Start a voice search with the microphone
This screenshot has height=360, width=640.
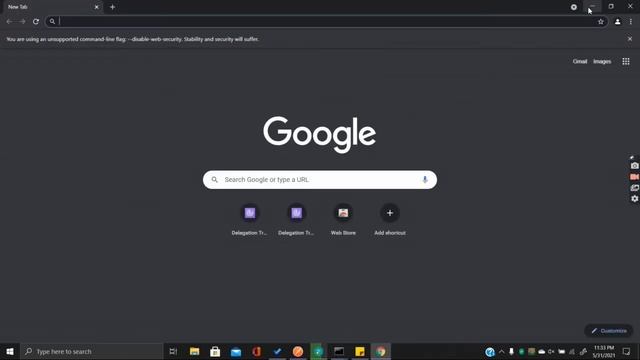point(425,180)
